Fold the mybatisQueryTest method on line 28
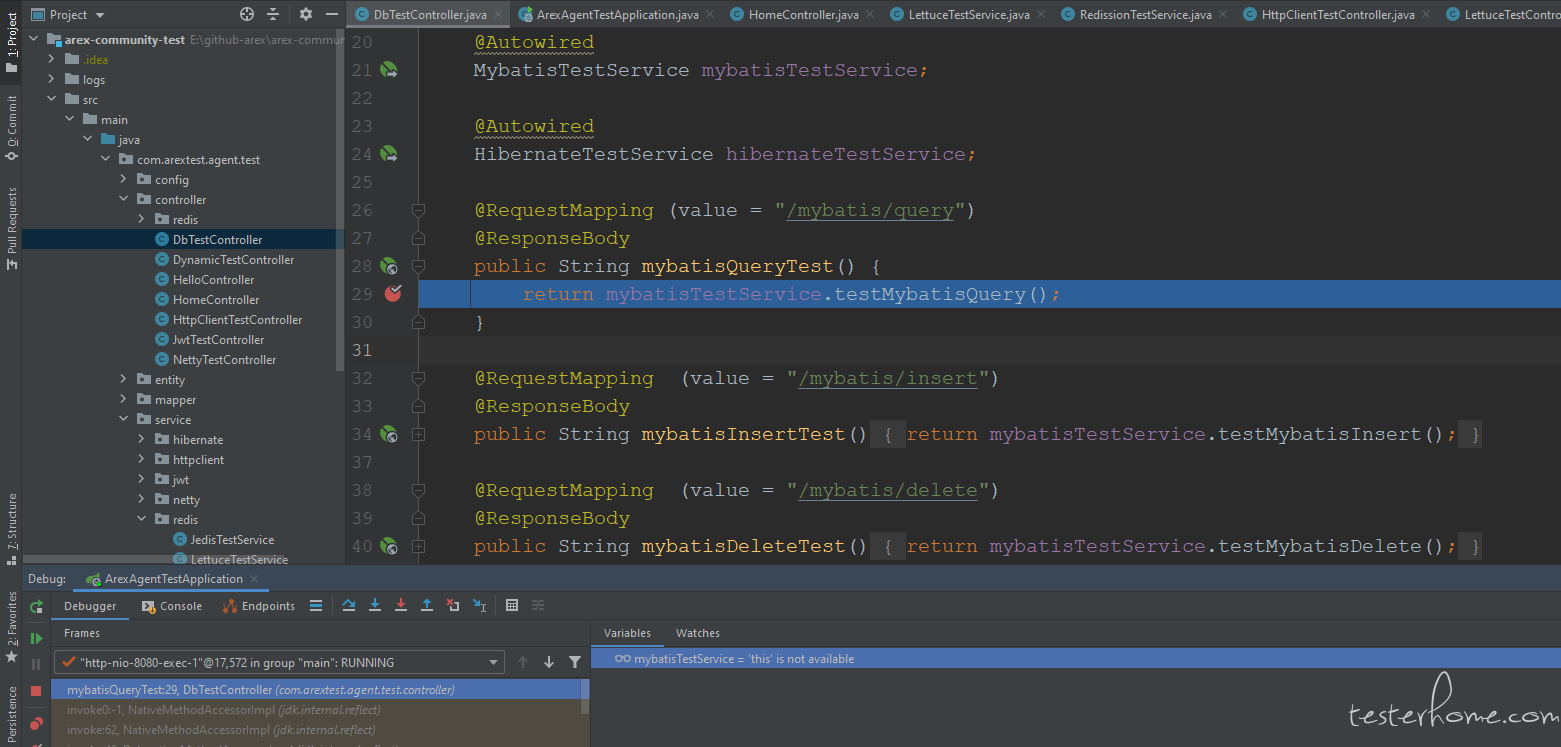This screenshot has height=747, width=1561. click(x=418, y=266)
